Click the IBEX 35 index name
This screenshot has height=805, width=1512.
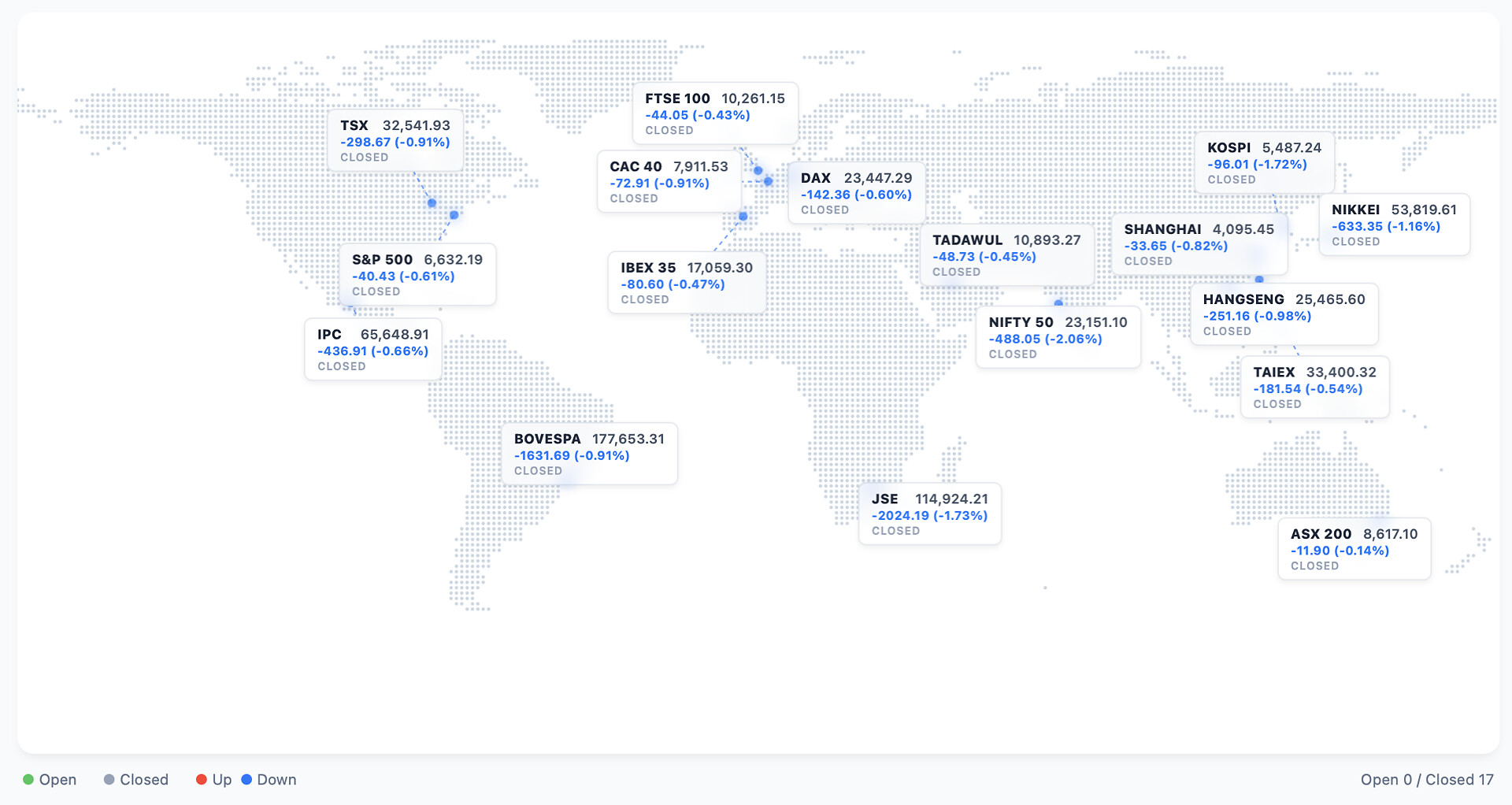click(x=648, y=268)
